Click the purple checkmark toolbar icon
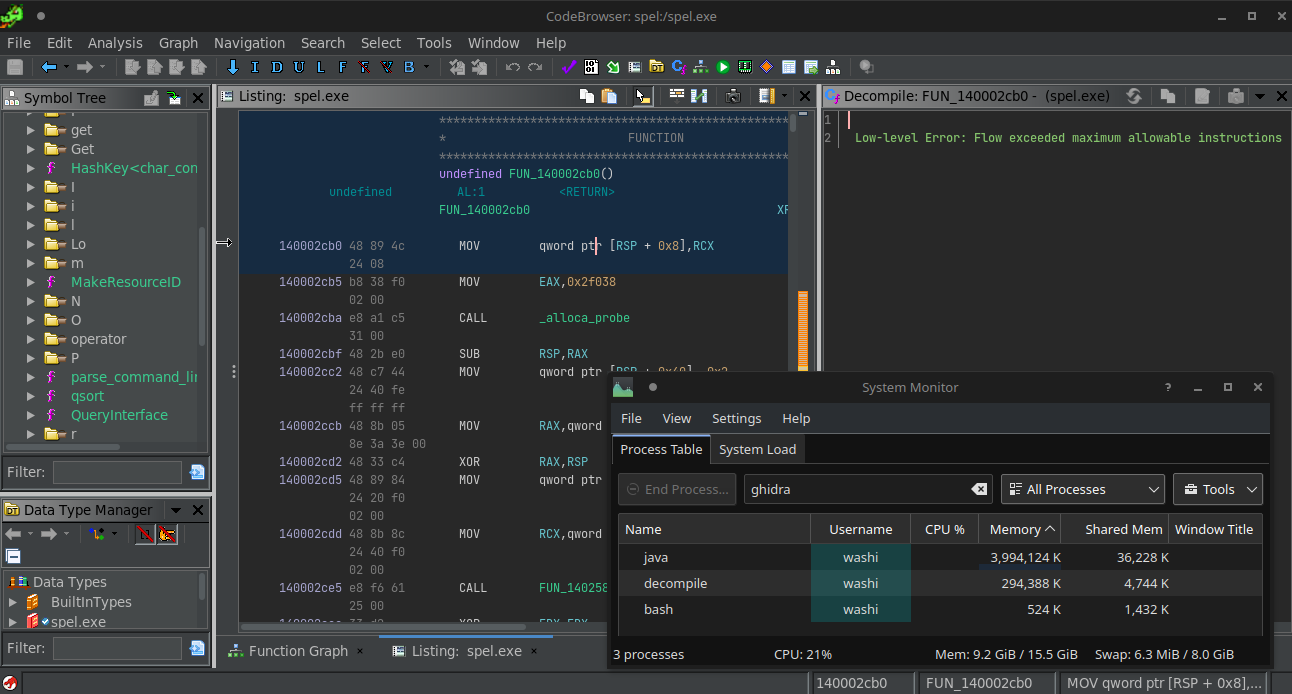Viewport: 1292px width, 694px height. 568,67
